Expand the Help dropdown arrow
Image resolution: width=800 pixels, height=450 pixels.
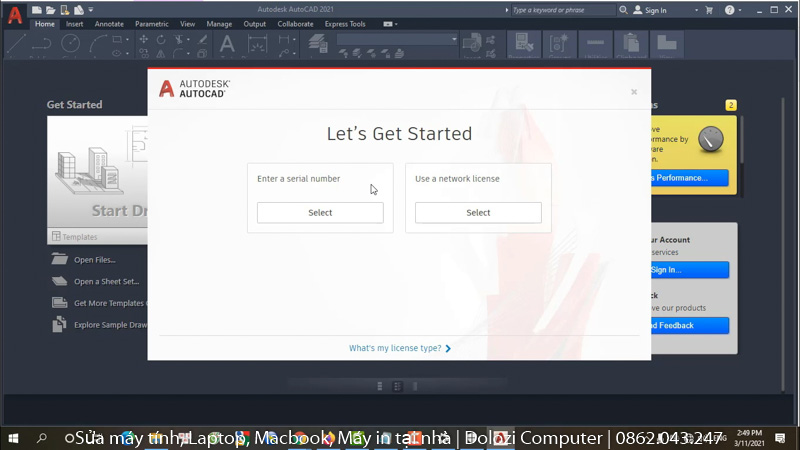point(740,10)
